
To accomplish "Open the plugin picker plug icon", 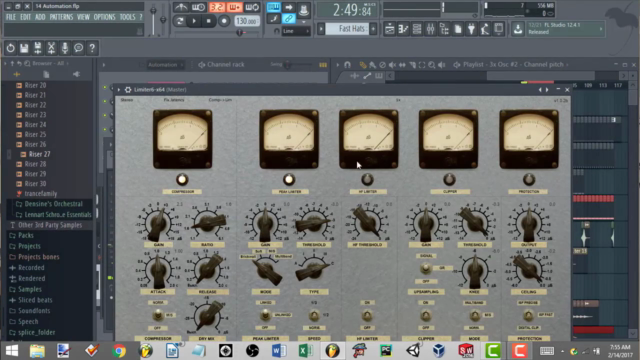I will click(x=471, y=29).
